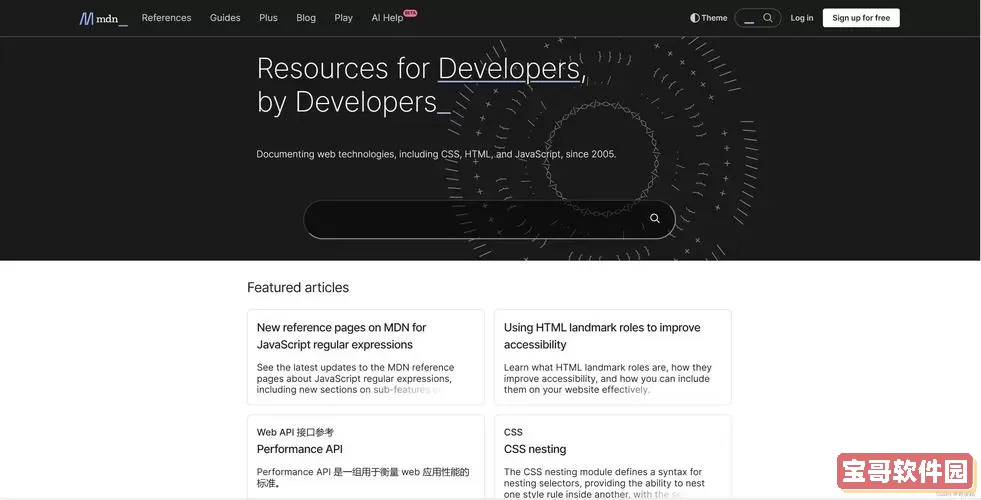
Task: Go to the Blog page
Action: coord(306,18)
